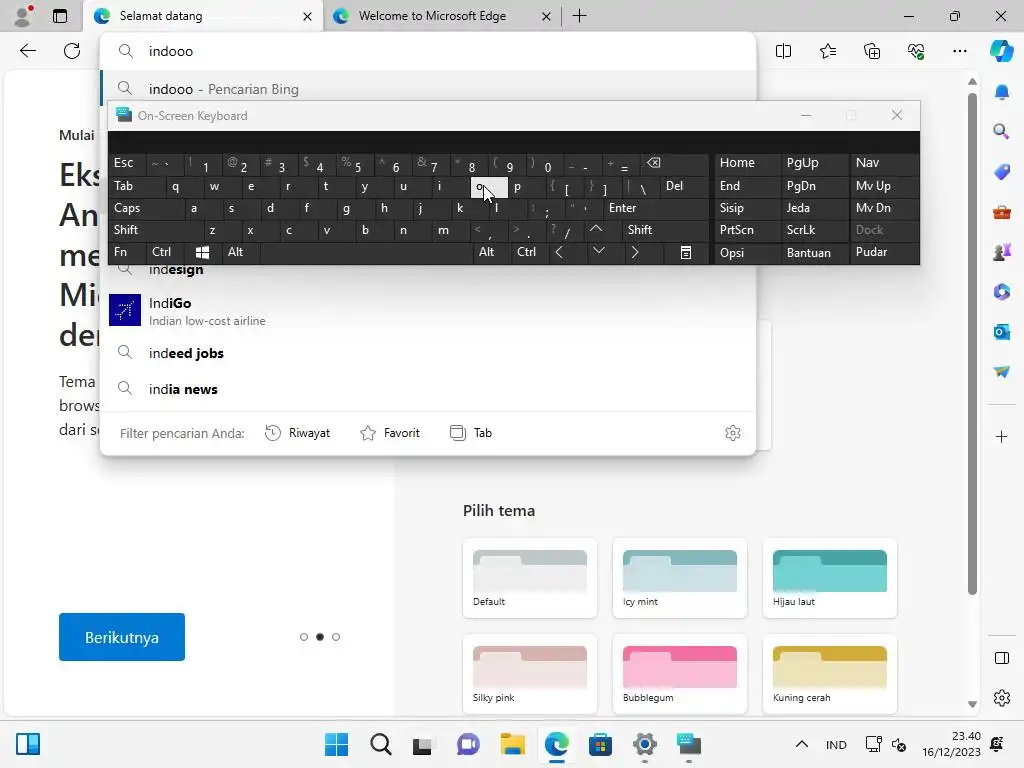Click the Berikutnya button

tap(121, 637)
